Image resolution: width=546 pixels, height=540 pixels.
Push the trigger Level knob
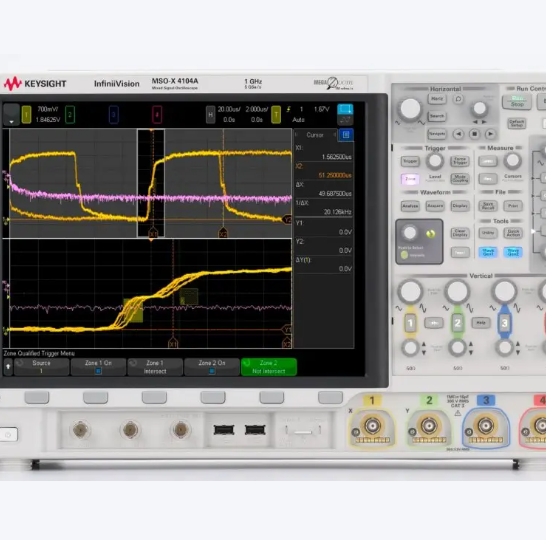pyautogui.click(x=435, y=161)
